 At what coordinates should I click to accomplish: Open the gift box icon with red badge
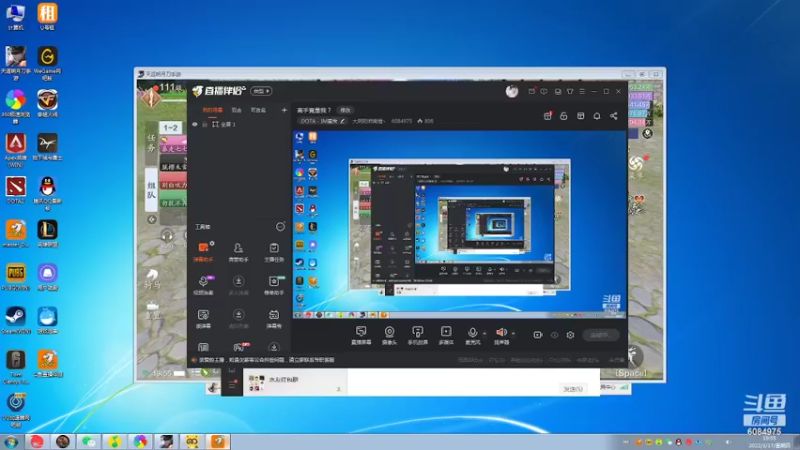547,116
